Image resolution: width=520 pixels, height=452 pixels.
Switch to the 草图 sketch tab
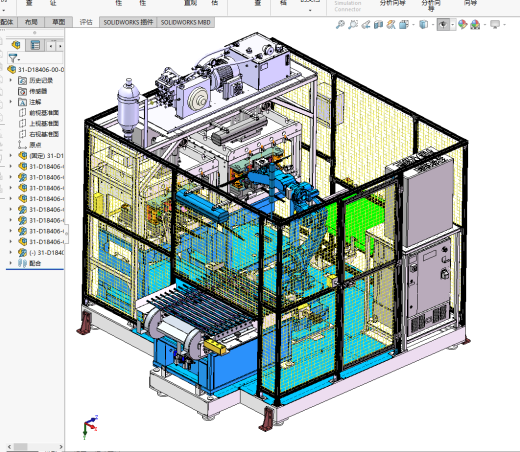pyautogui.click(x=59, y=22)
